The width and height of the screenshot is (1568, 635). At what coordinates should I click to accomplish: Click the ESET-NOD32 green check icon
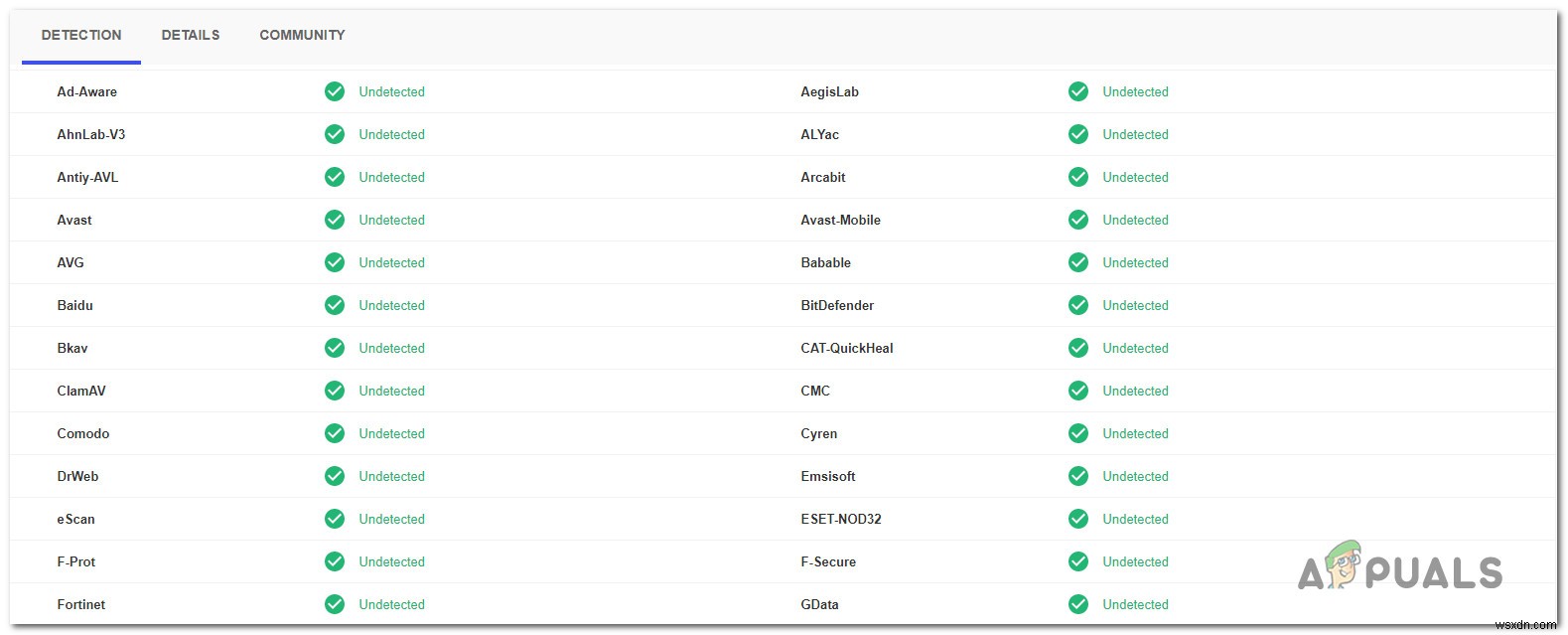point(1078,519)
